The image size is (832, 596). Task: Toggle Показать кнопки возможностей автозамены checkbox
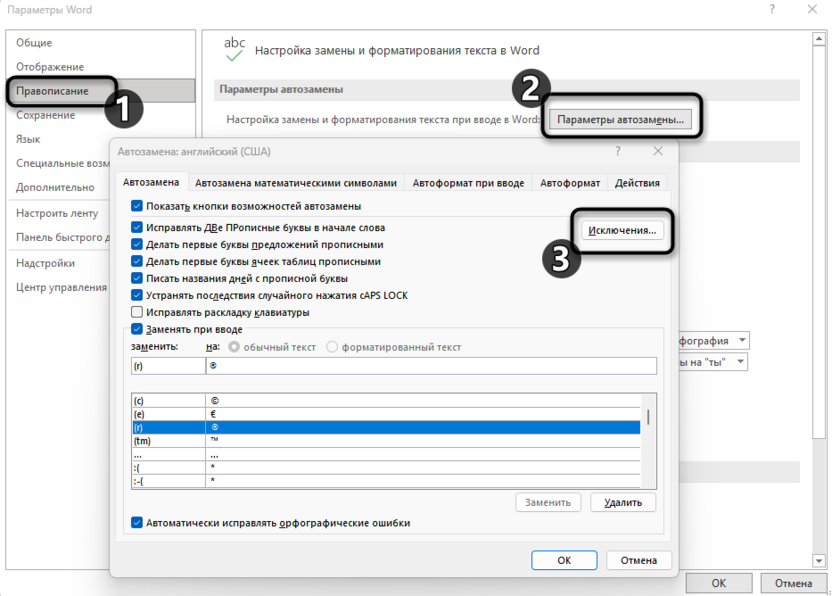pos(137,206)
